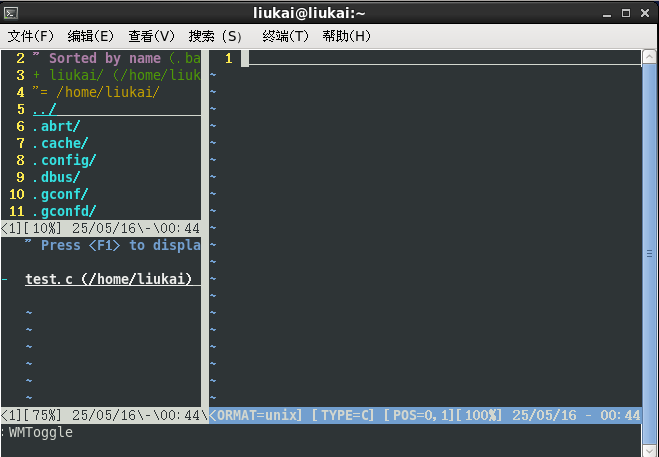Click the TYPE=C status text
This screenshot has height=457, width=659.
tap(343, 415)
